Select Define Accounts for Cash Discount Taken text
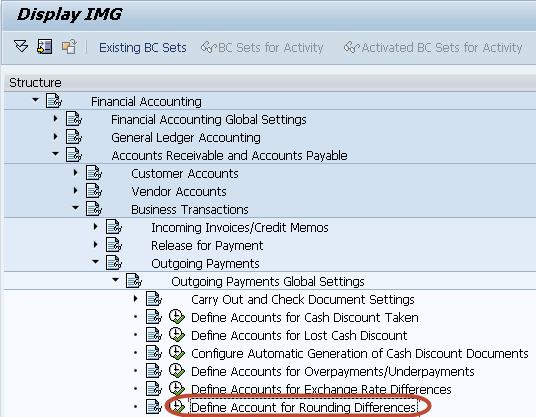Screen dimensions: 536x417 coord(305,318)
